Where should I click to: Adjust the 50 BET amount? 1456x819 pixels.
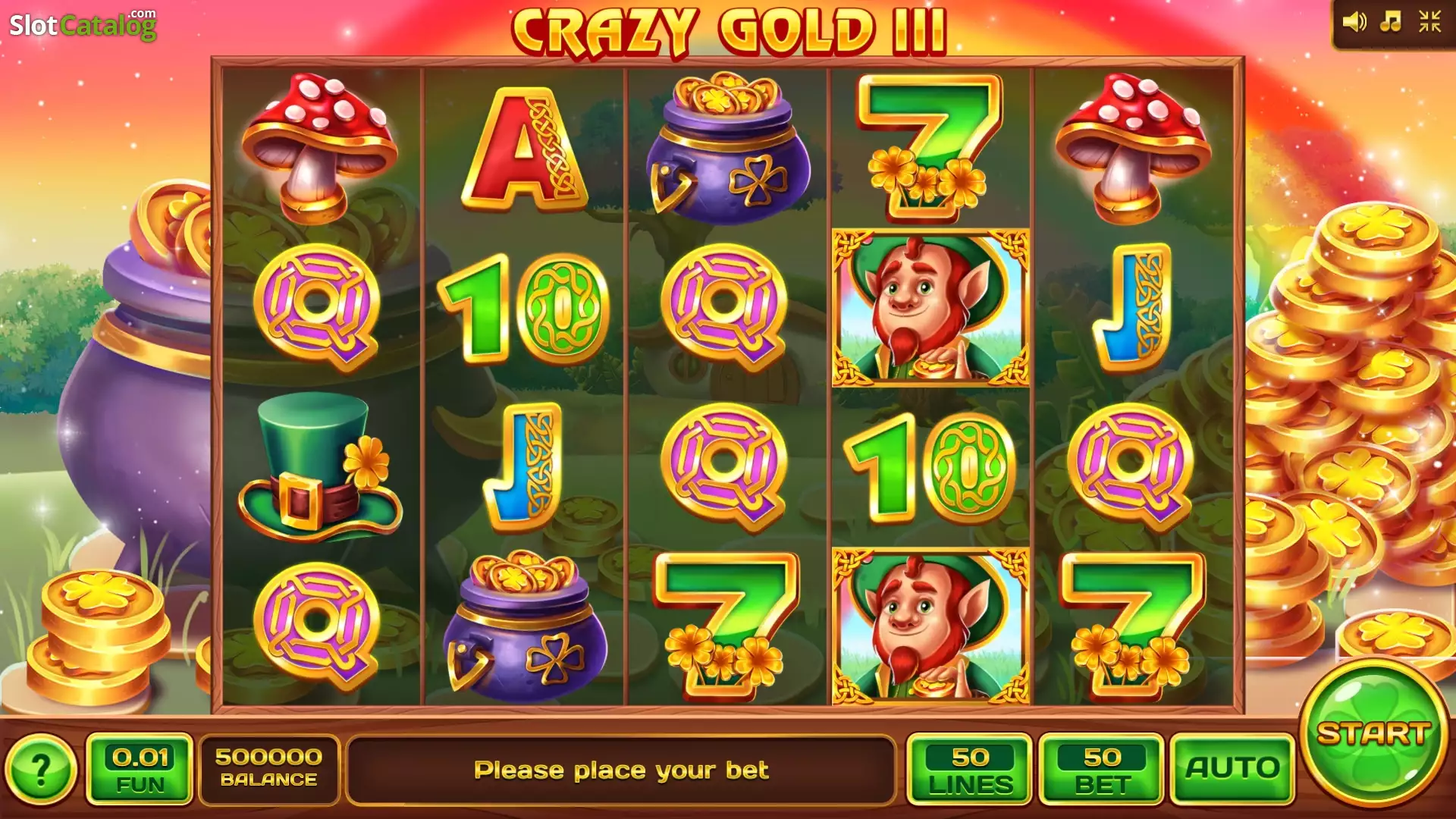tap(1101, 768)
